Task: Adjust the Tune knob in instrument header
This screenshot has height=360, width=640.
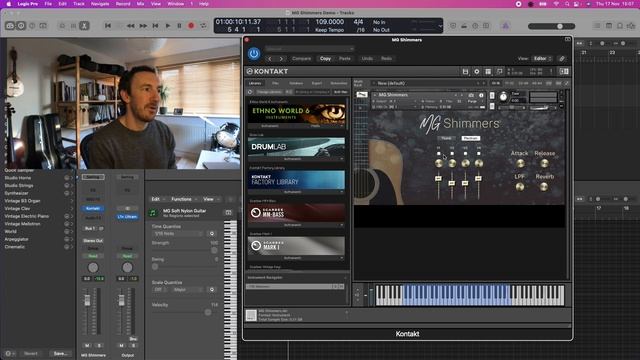Action: (503, 97)
